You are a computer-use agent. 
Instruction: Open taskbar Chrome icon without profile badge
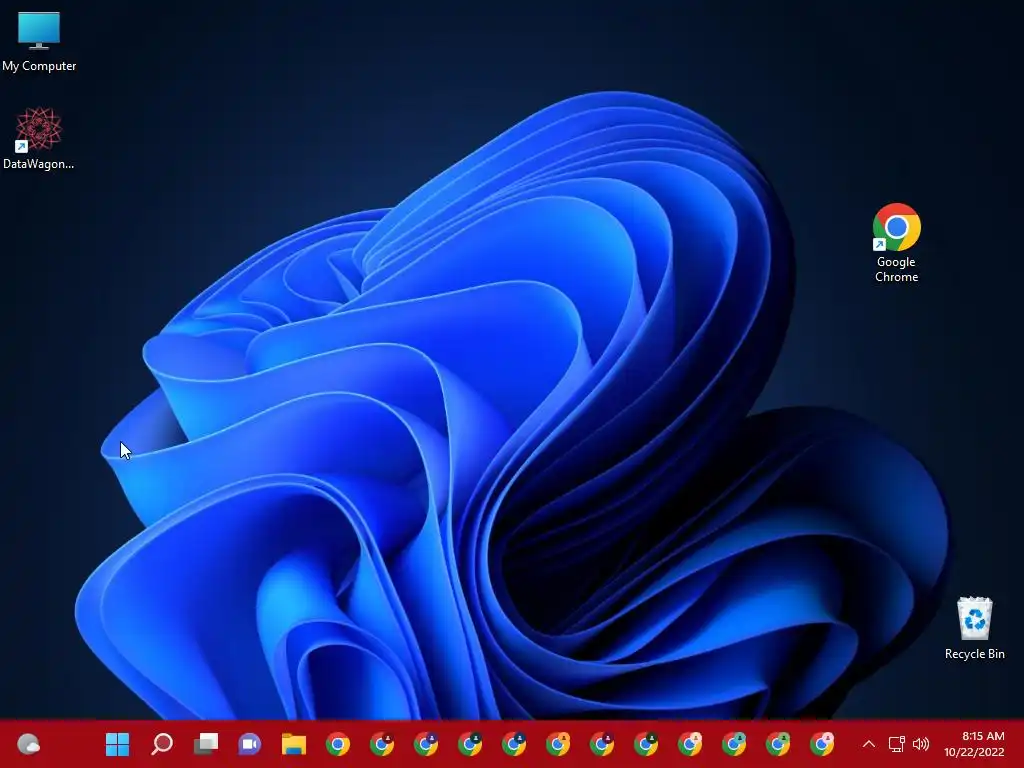pyautogui.click(x=338, y=744)
